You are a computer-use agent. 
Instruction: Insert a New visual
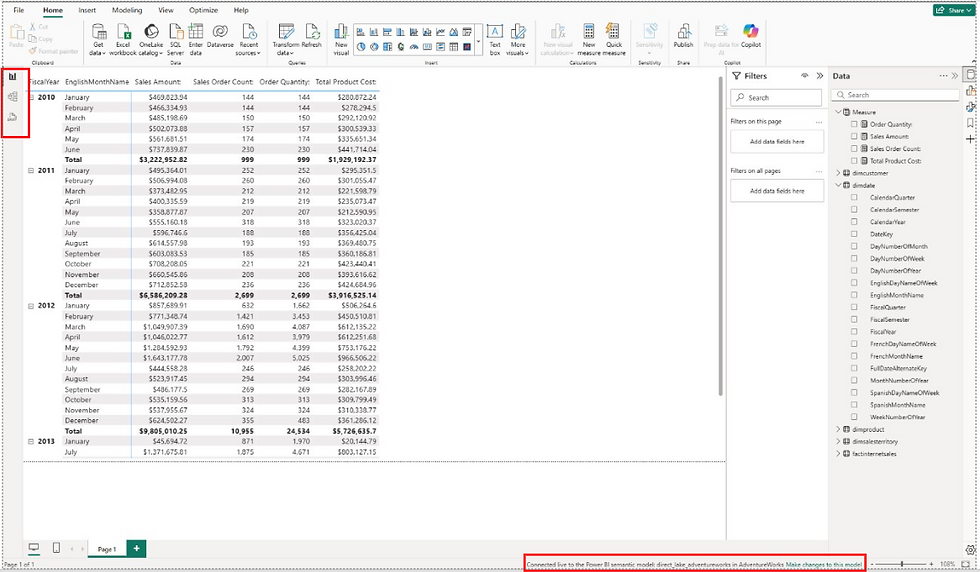click(341, 40)
